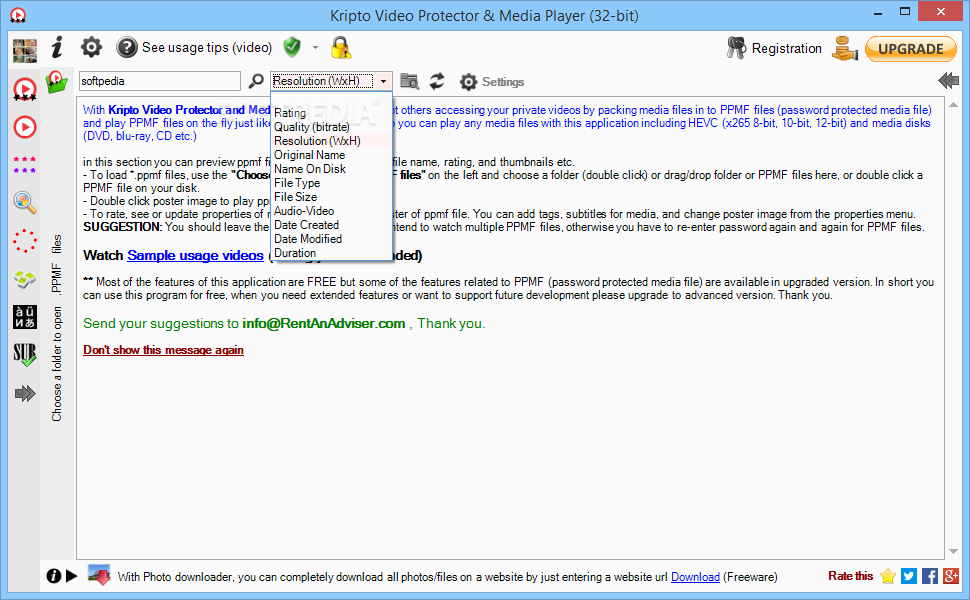Screen dimensions: 970x600
Task: Click the Twitter share icon
Action: 909,576
